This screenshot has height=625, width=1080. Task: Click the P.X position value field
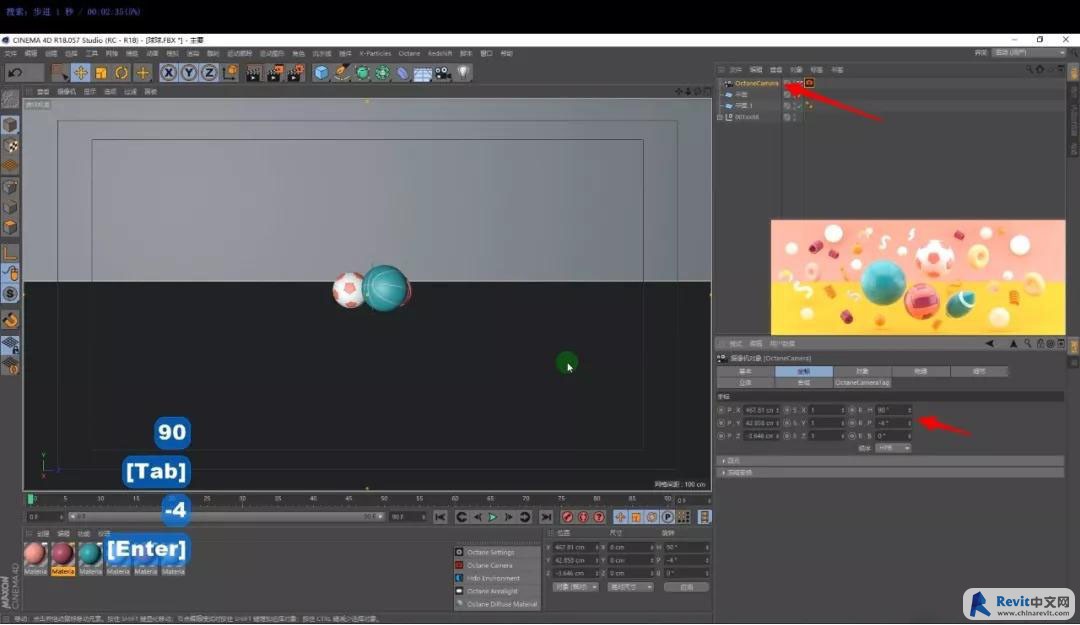[762, 410]
